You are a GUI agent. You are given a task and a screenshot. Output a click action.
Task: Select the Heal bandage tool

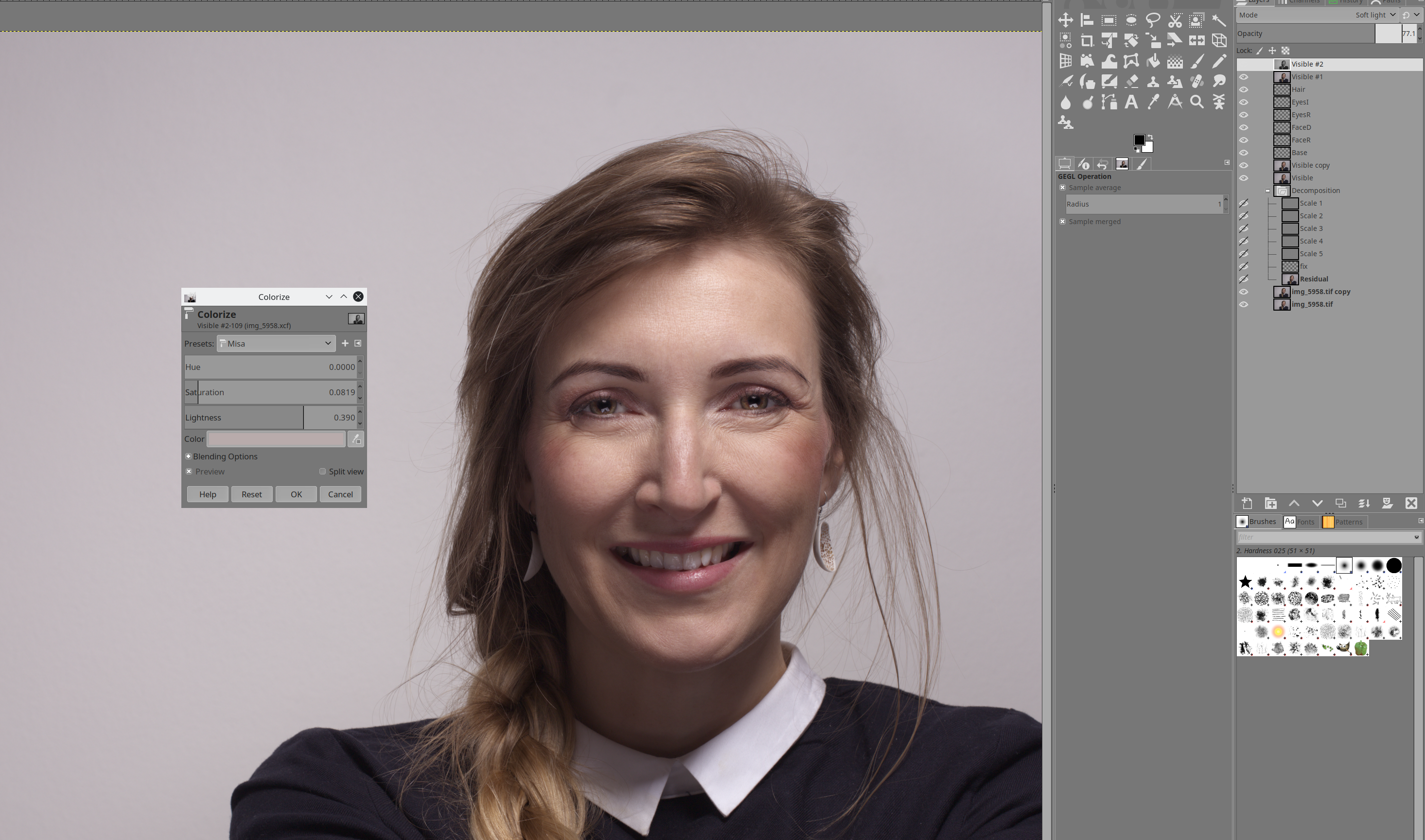[x=1196, y=82]
